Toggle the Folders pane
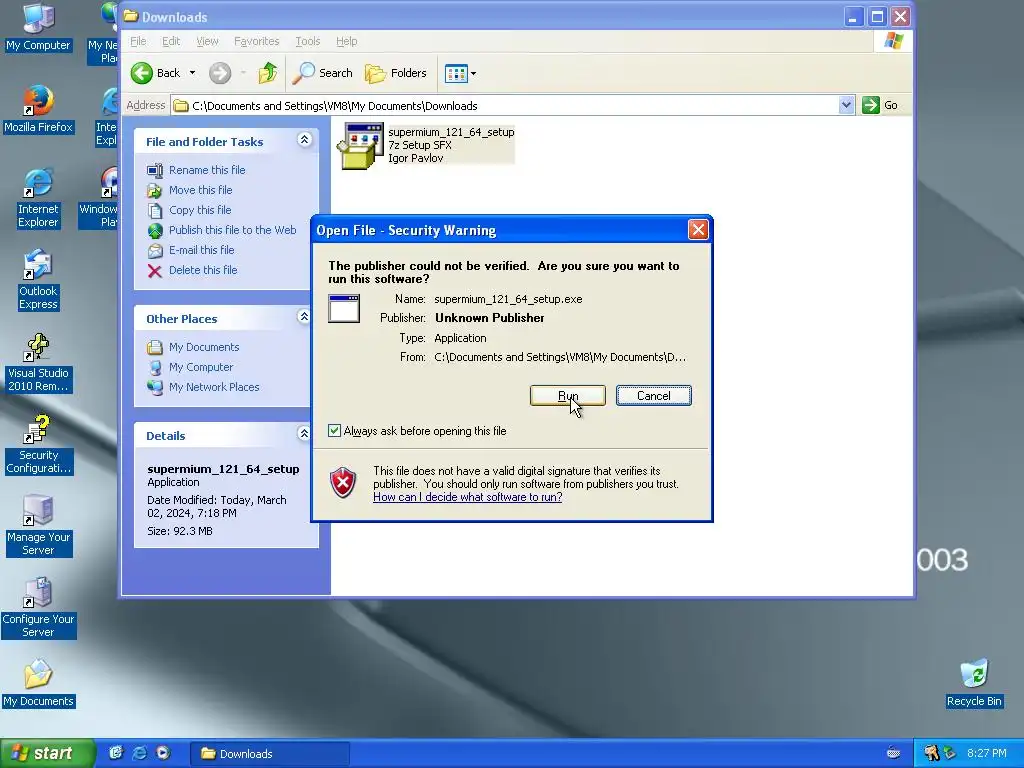1024x768 pixels. 396,73
